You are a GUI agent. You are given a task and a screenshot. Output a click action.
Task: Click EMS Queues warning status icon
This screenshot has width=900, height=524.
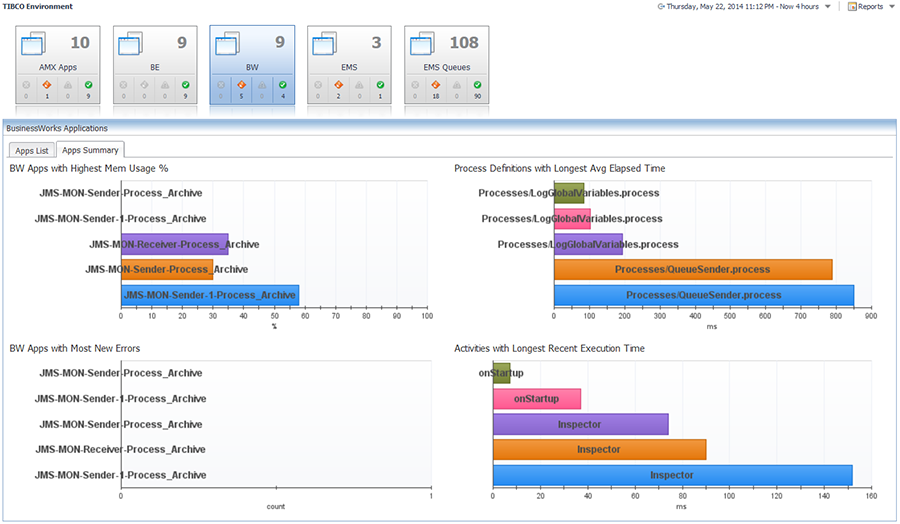457,85
